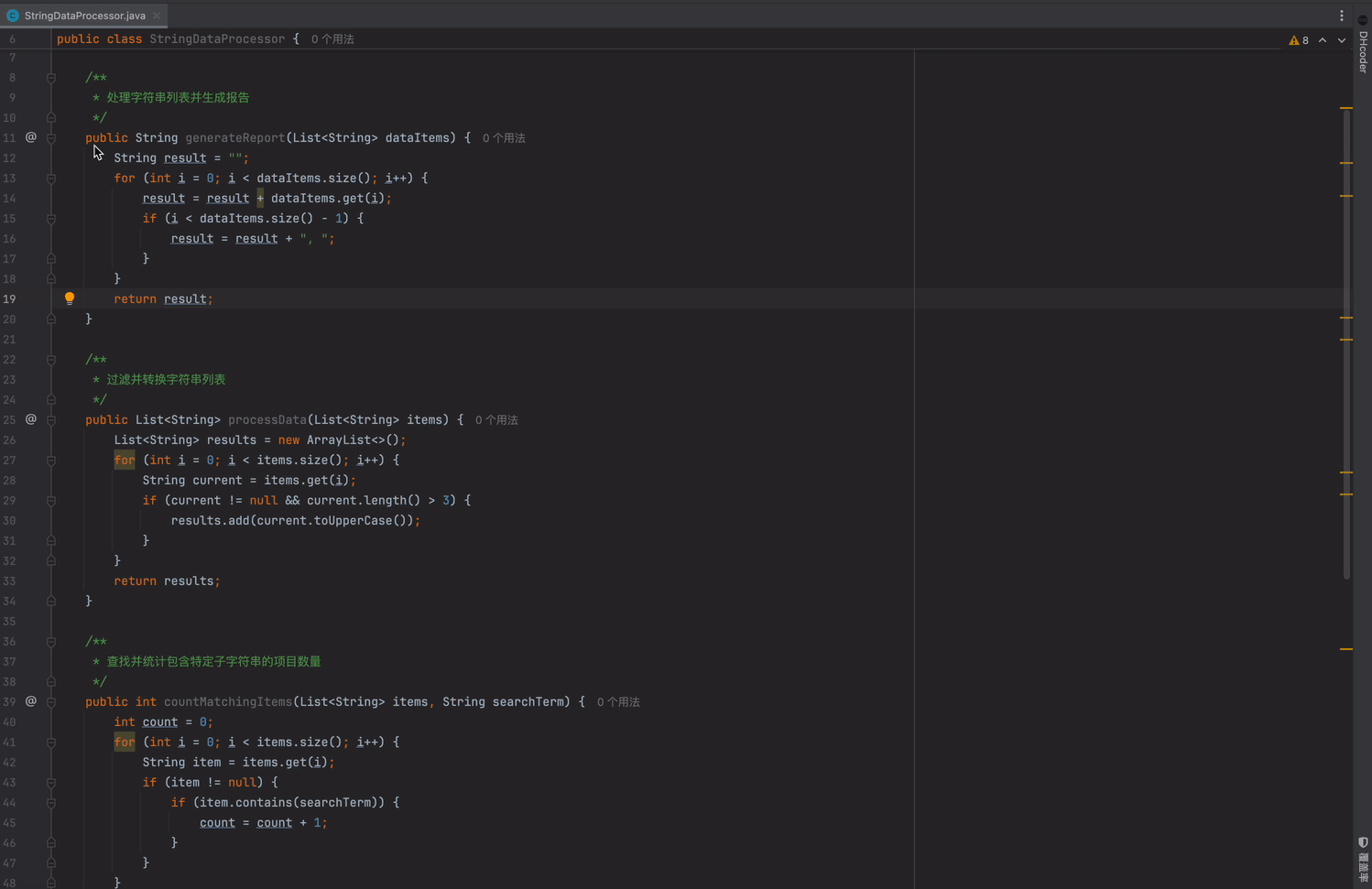The width and height of the screenshot is (1372, 889).
Task: Select the StringDataProcessor.java editor tab
Action: (x=83, y=16)
